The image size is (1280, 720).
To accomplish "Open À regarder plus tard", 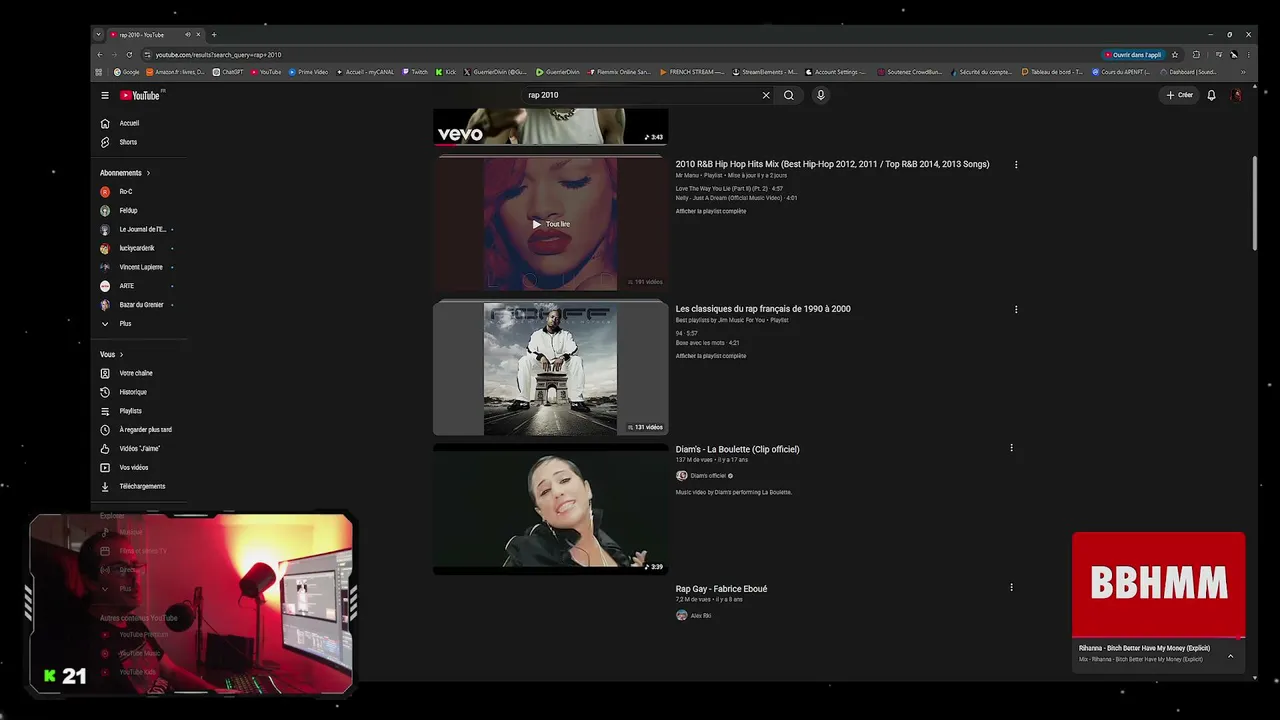I will coord(144,430).
